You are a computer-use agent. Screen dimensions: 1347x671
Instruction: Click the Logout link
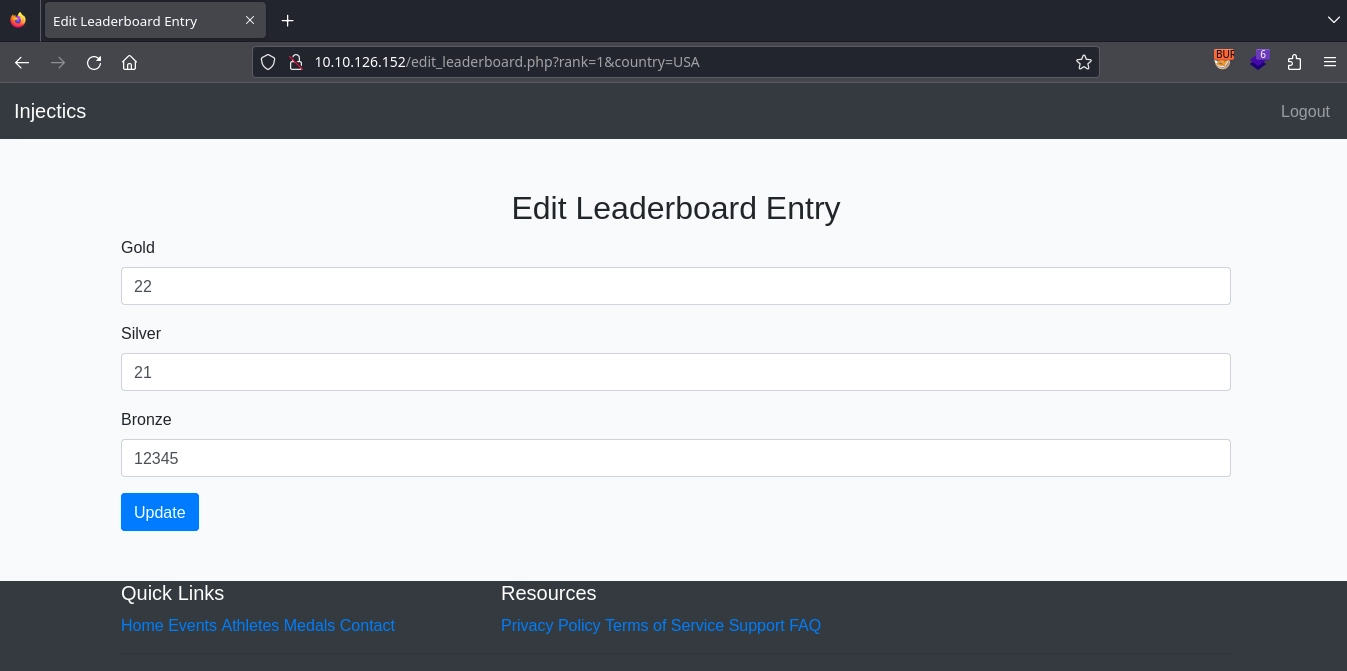[x=1305, y=111]
